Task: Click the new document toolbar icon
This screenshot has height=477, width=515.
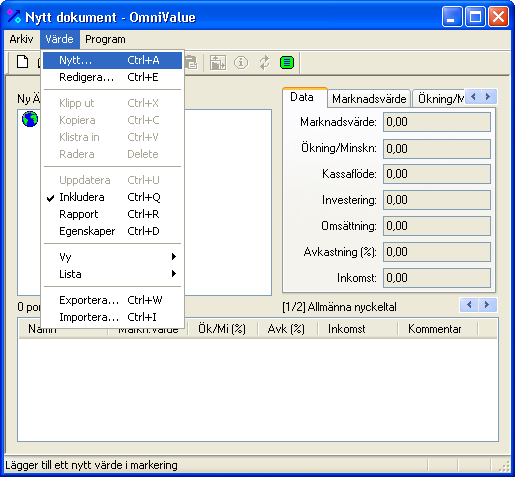Action: 22,62
